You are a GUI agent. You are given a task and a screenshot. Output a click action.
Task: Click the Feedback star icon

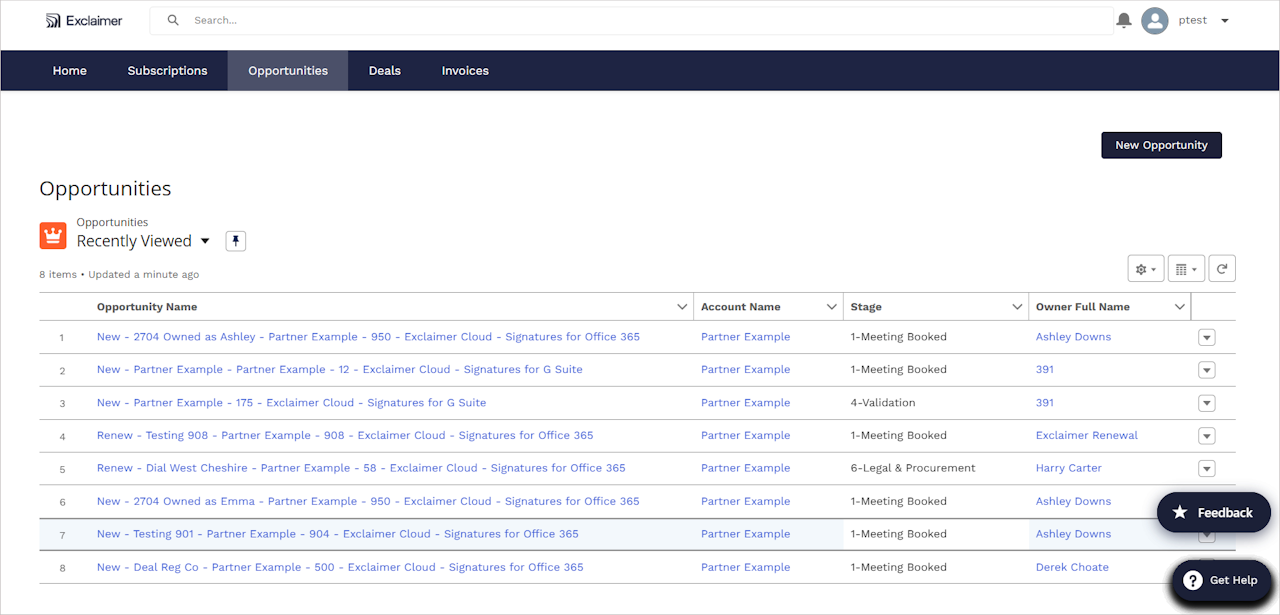1180,512
